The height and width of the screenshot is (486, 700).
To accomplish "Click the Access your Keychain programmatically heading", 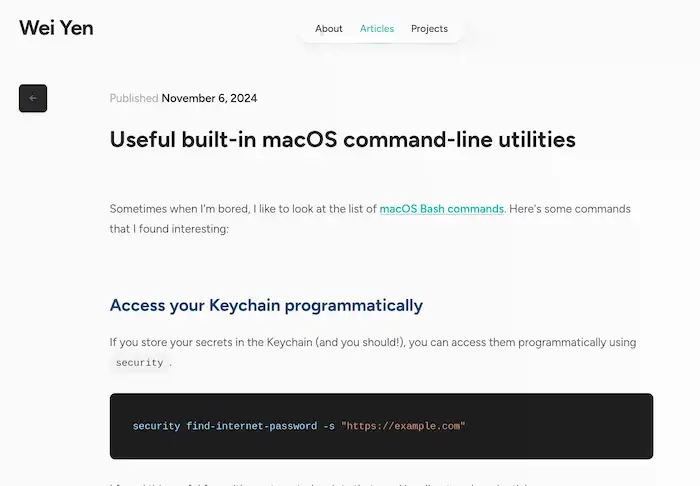I will pos(266,305).
